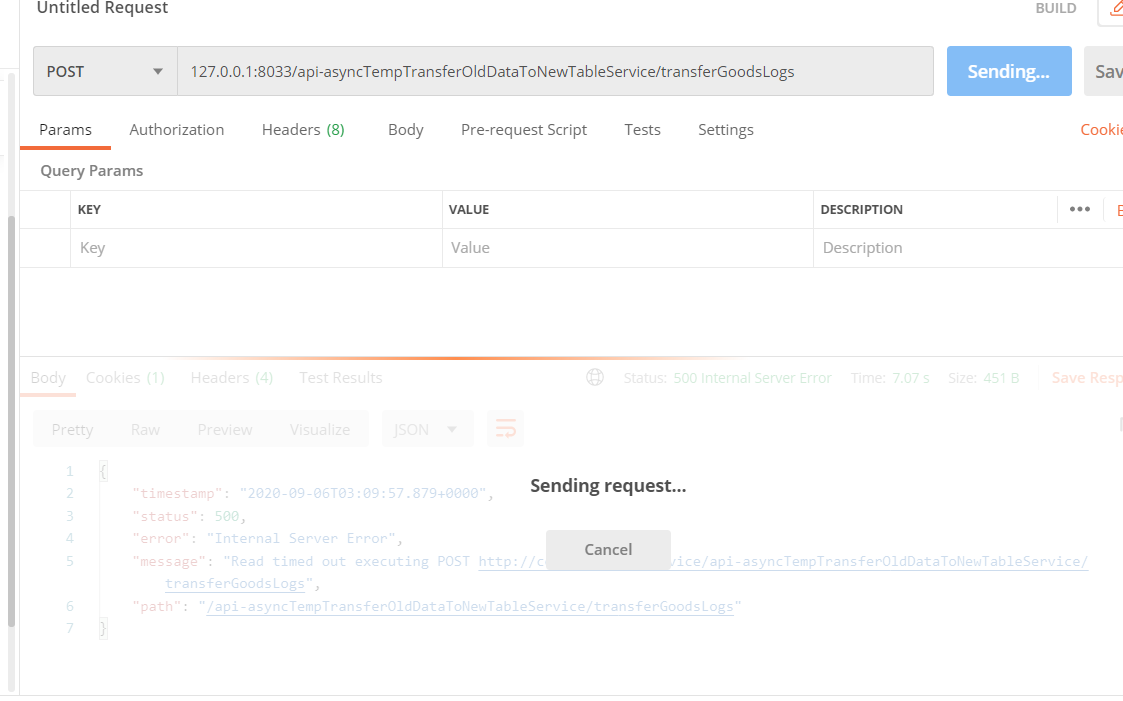Click the left sidebar vertical scrollbar
This screenshot has width=1123, height=701.
pyautogui.click(x=11, y=421)
